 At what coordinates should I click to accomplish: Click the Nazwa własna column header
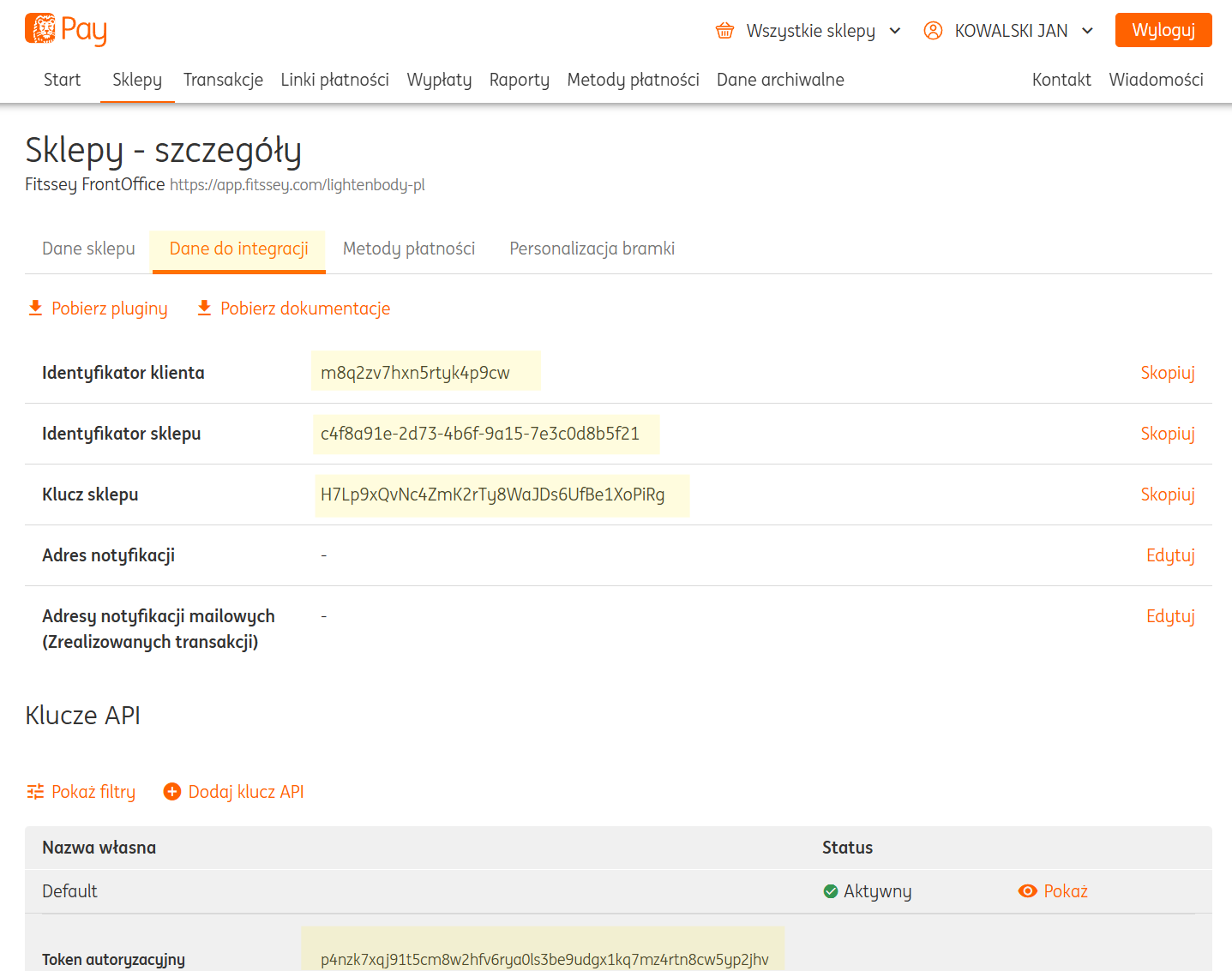pyautogui.click(x=99, y=848)
